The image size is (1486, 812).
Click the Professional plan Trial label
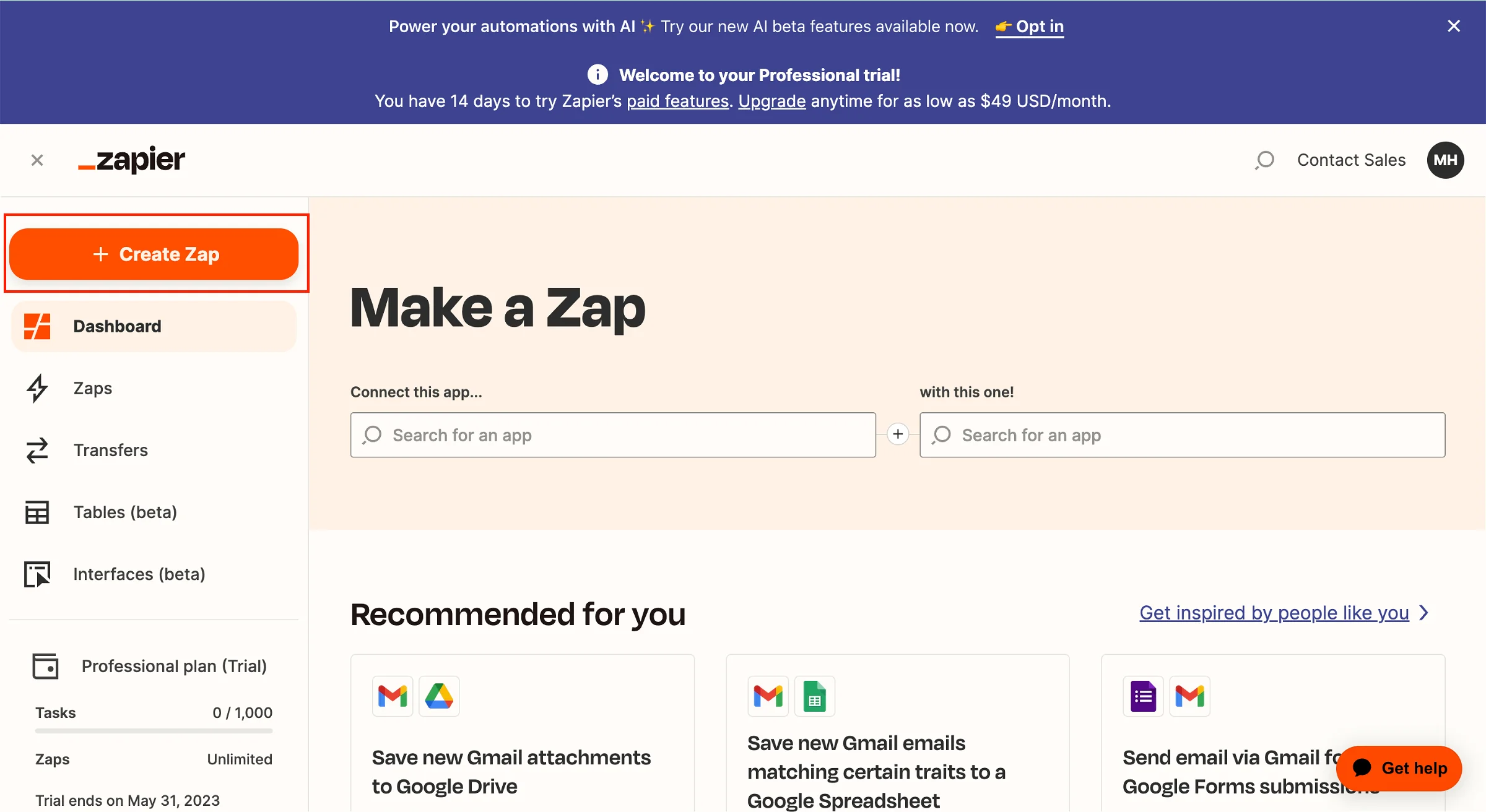click(x=173, y=665)
